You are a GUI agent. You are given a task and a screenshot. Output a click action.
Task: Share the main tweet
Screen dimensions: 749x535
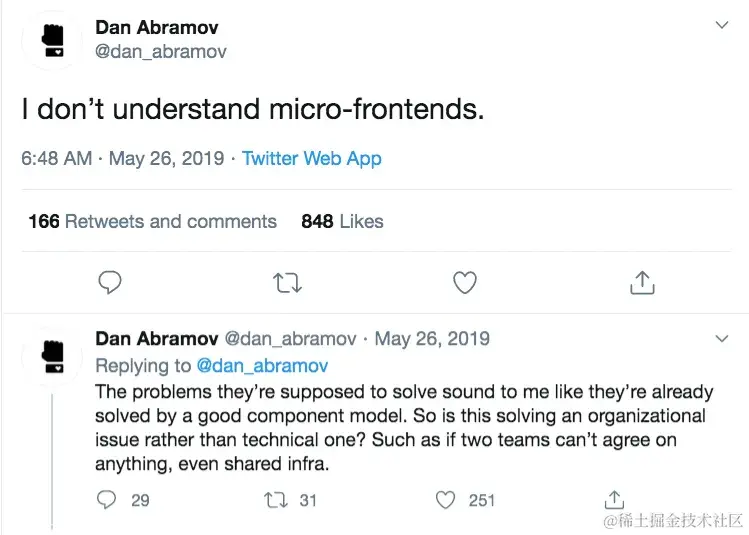tap(642, 283)
